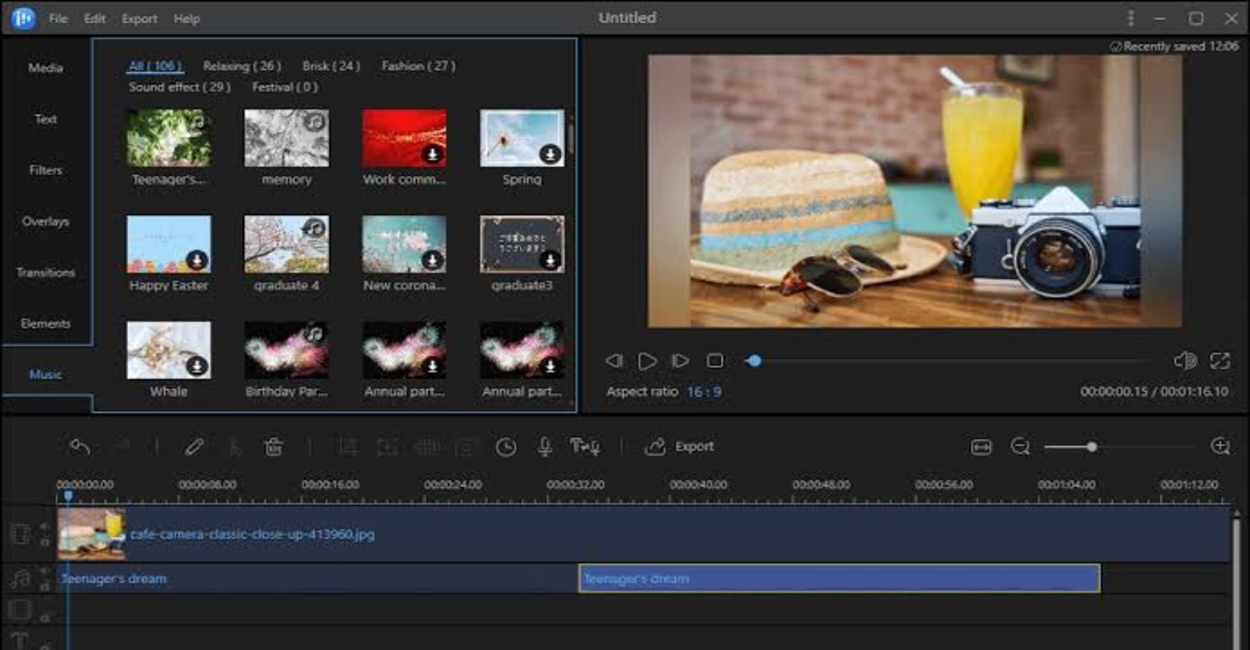Screen dimensions: 1250x650
Task: Select the Music tab in the sidebar
Action: pyautogui.click(x=46, y=374)
